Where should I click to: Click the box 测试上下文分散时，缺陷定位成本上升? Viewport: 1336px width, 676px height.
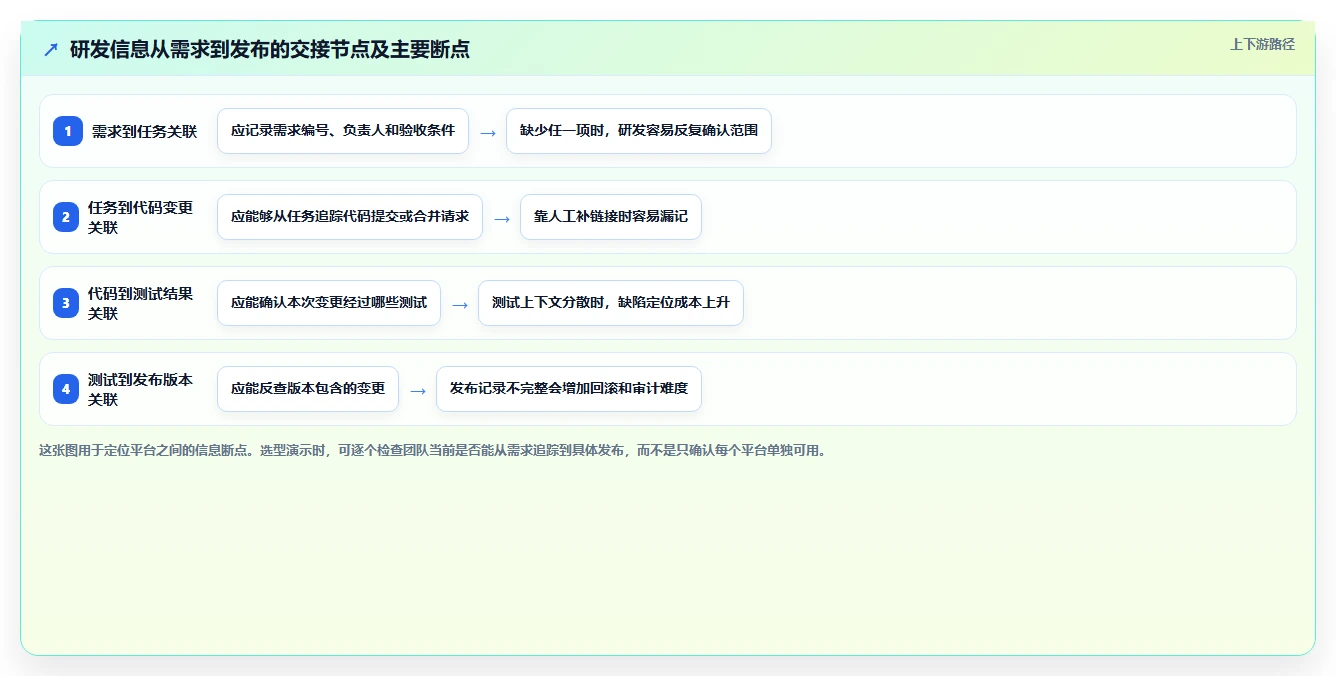[611, 303]
